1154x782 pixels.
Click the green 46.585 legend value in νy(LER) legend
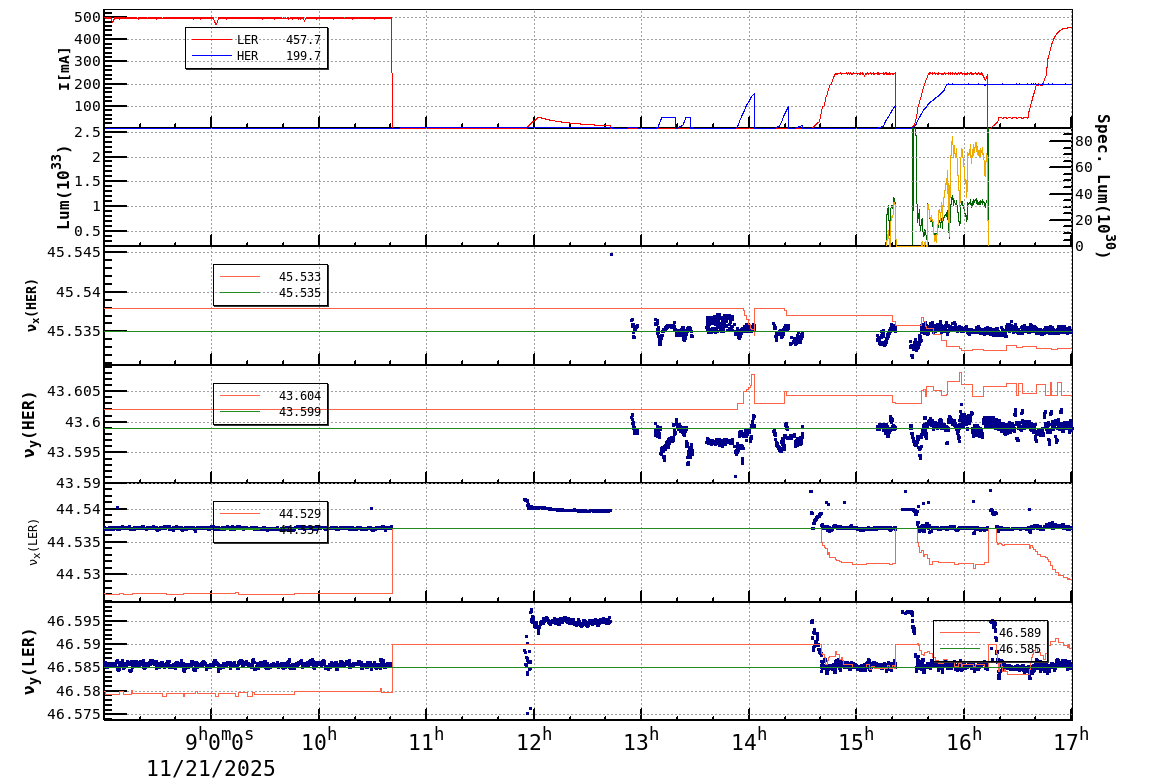1019,649
